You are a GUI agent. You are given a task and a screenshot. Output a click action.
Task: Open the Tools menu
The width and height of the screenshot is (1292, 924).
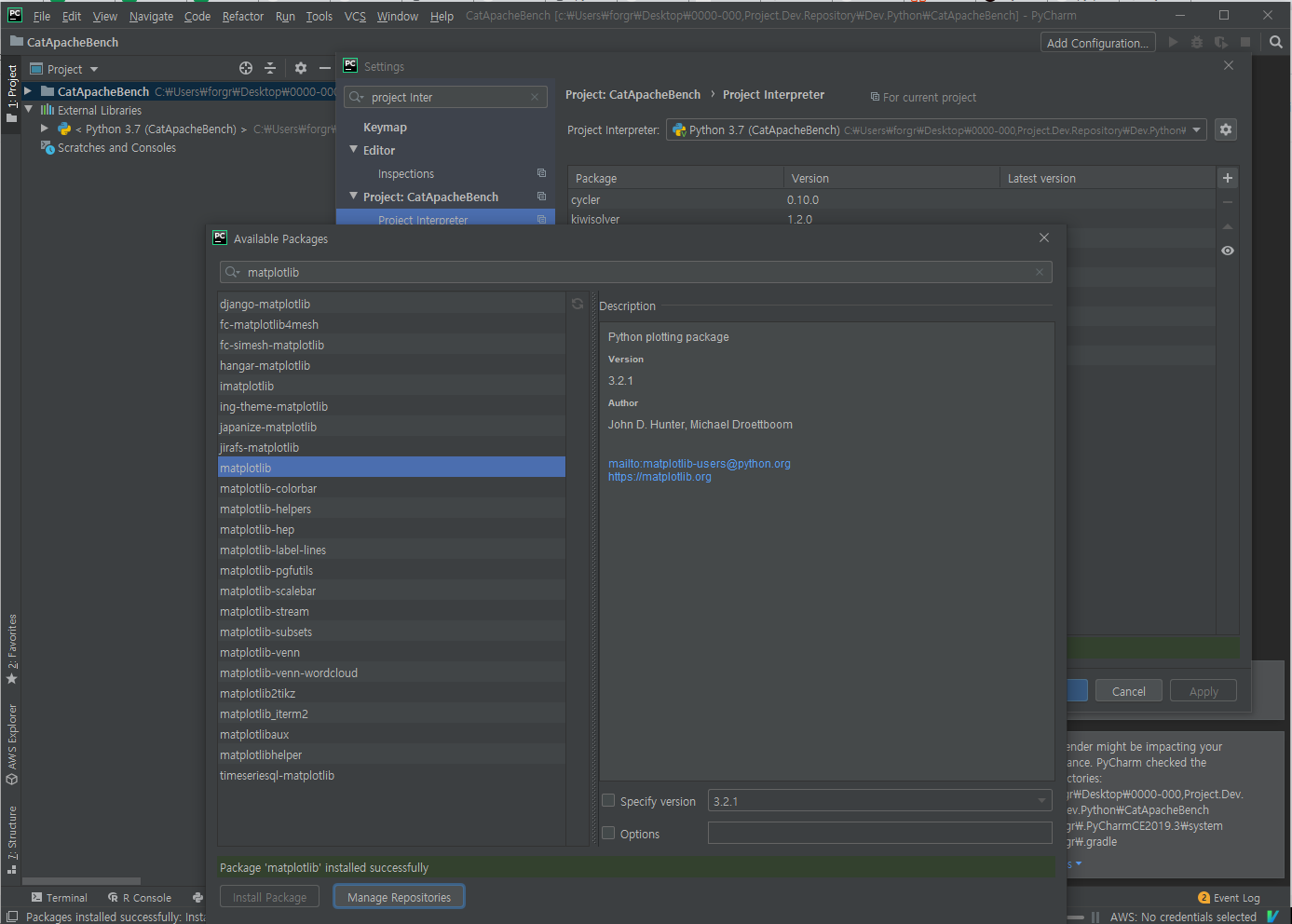(x=319, y=16)
